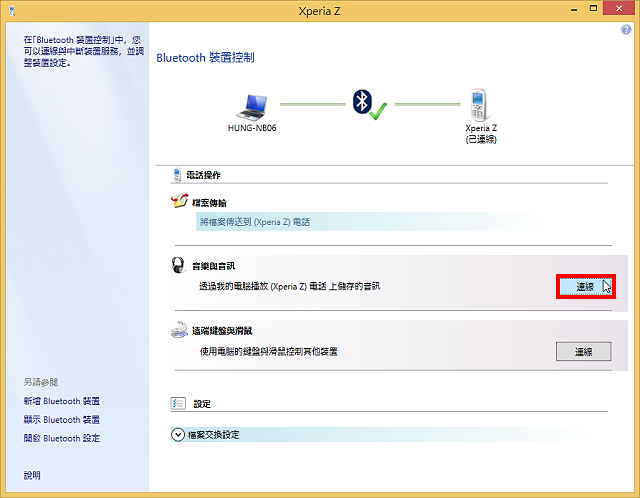Viewport: 640px width, 498px height.
Task: Open 顯示 Bluetooth 裝置 link
Action: point(62,420)
